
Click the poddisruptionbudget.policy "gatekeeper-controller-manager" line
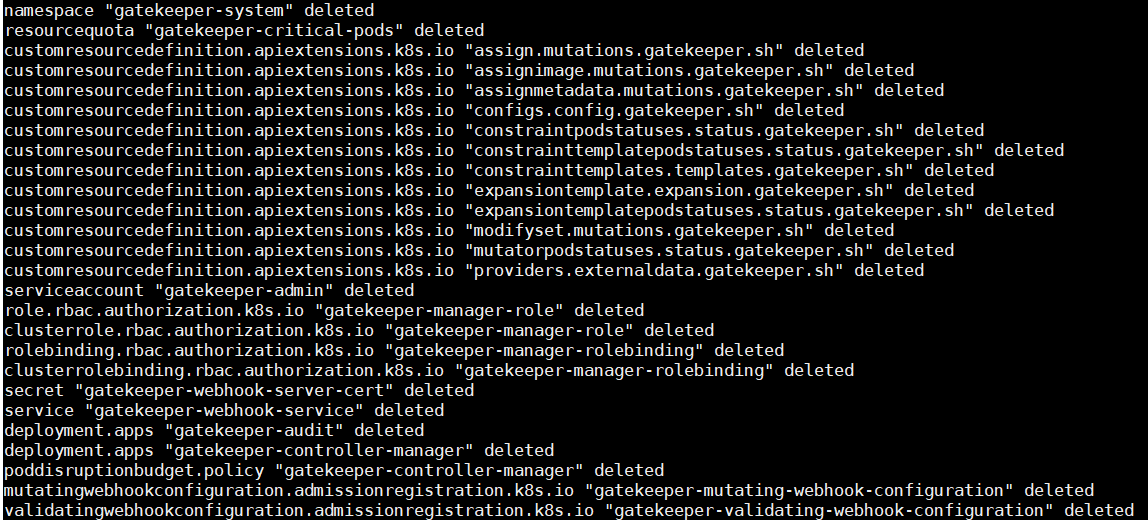tap(334, 470)
